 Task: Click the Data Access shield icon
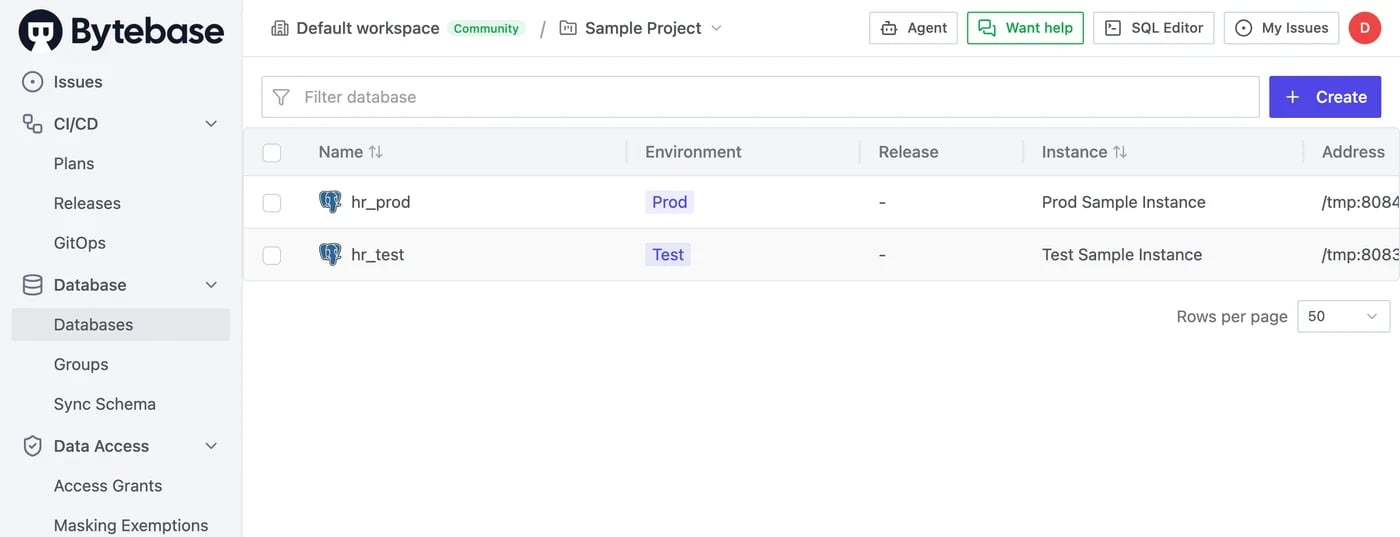coord(33,446)
